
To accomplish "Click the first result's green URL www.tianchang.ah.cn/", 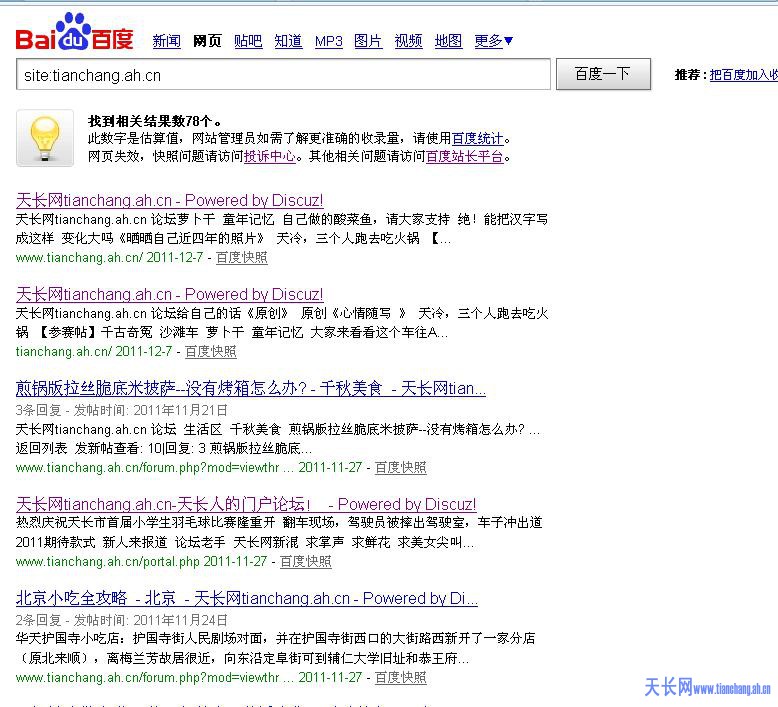I will coord(79,257).
